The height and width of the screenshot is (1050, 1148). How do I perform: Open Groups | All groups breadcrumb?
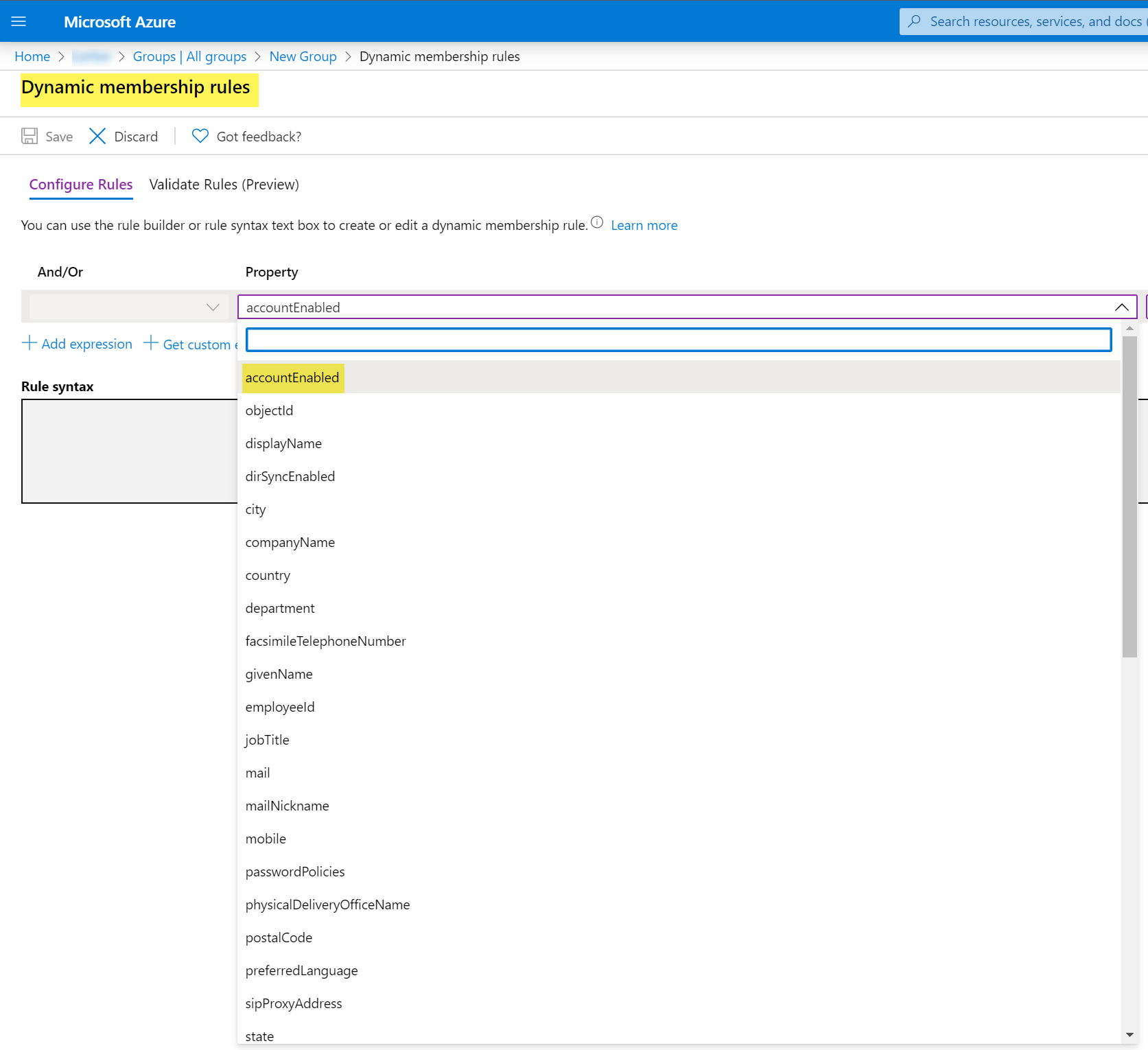click(x=189, y=56)
